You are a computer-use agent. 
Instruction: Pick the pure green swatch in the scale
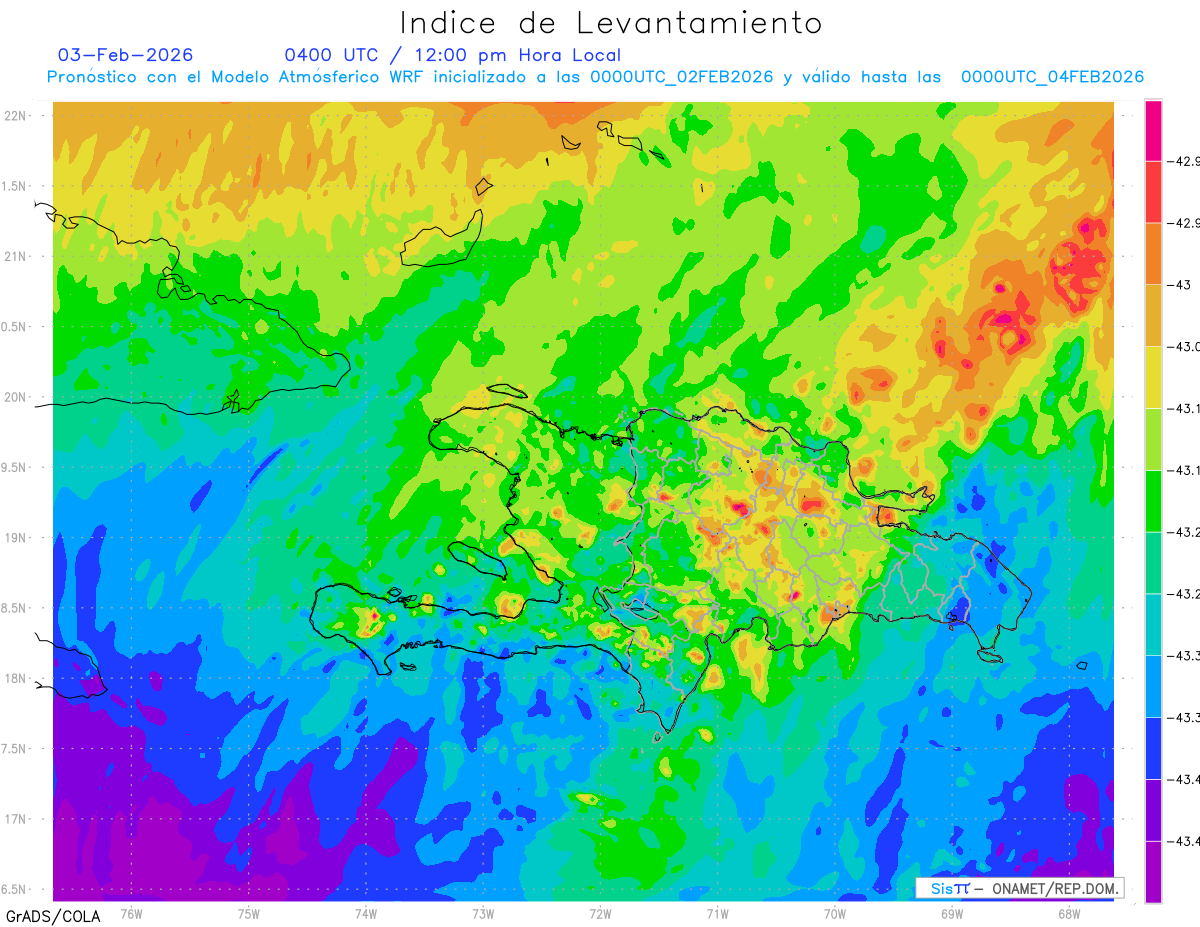1153,501
